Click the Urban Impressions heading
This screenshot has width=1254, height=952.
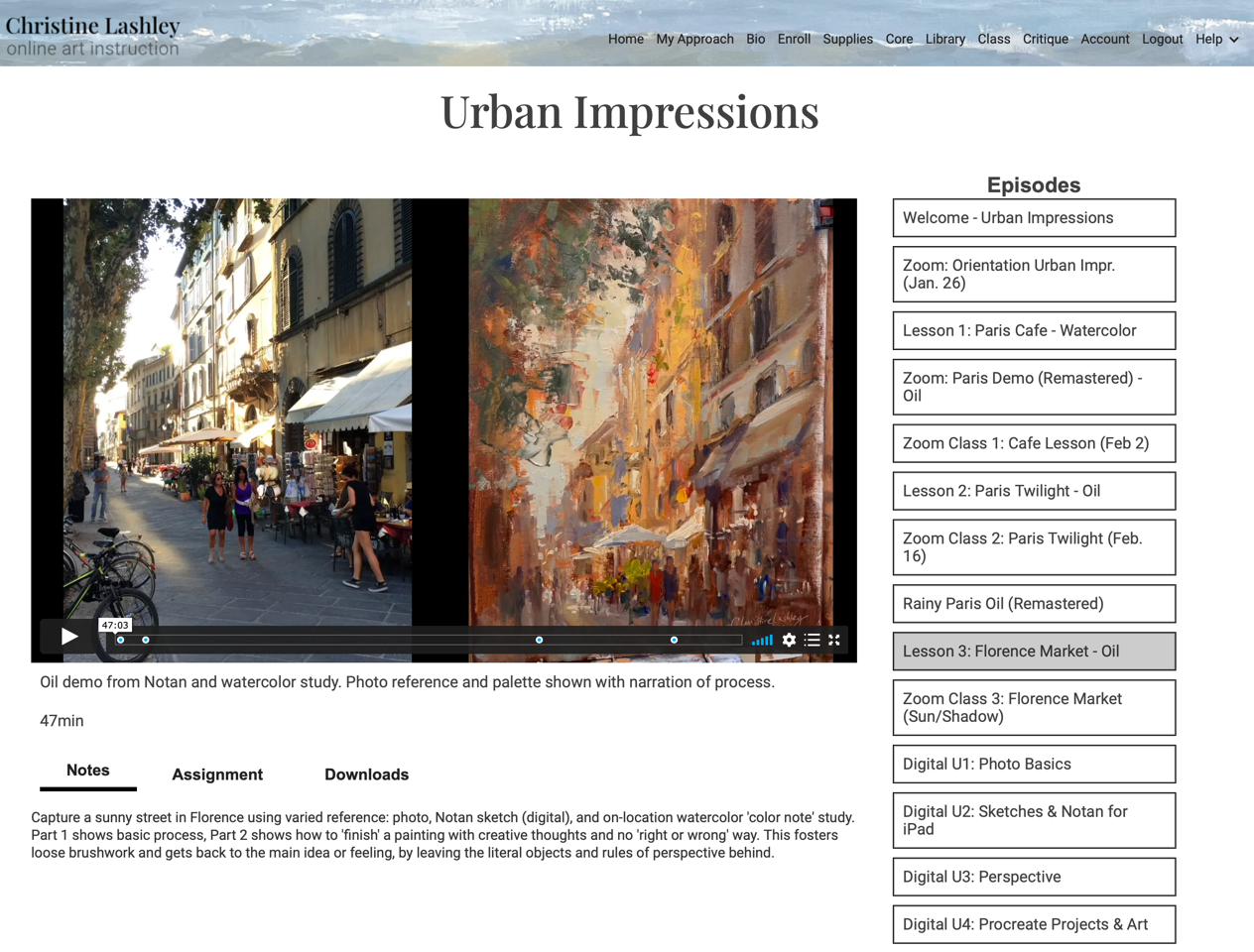click(630, 111)
